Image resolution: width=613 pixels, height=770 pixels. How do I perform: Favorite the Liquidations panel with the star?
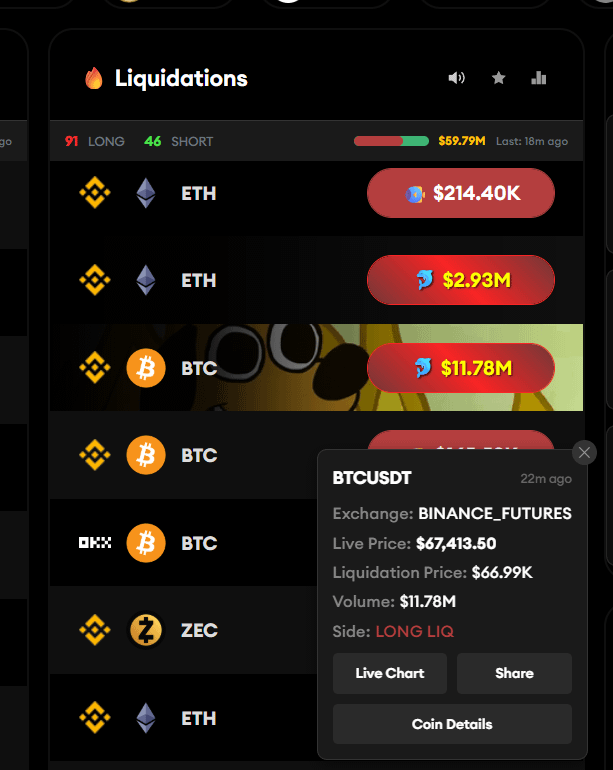click(498, 78)
